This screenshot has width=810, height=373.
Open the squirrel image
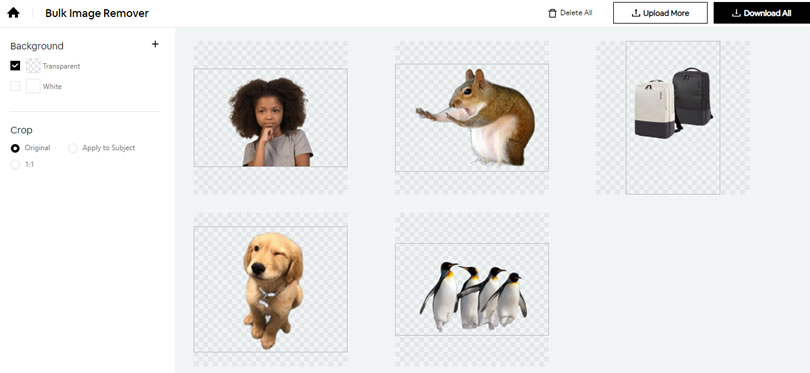[472, 117]
